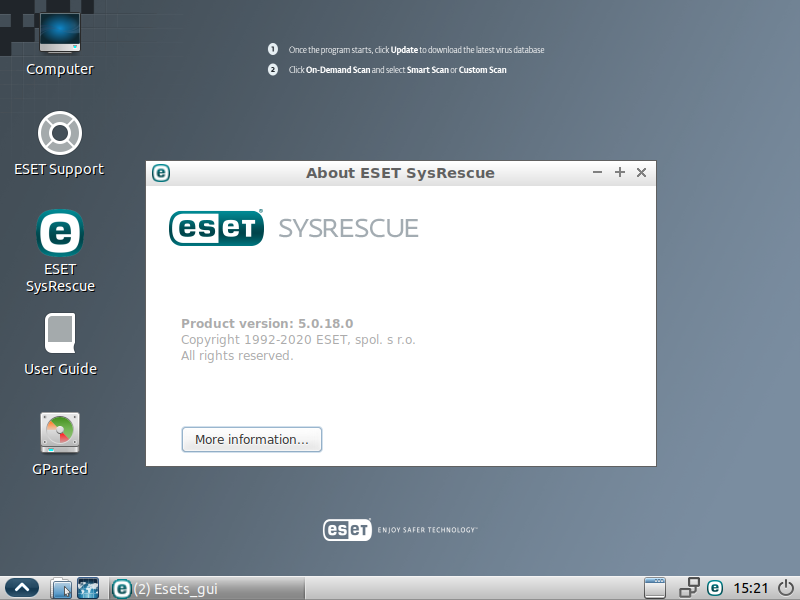
Task: Minimize the About ESET SysRescue window
Action: pyautogui.click(x=597, y=172)
